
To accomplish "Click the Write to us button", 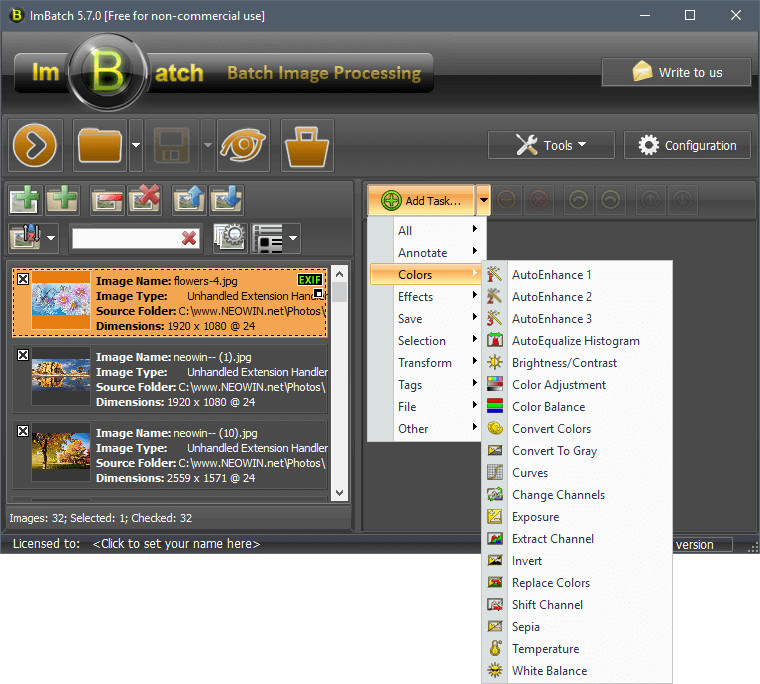I will click(x=676, y=72).
